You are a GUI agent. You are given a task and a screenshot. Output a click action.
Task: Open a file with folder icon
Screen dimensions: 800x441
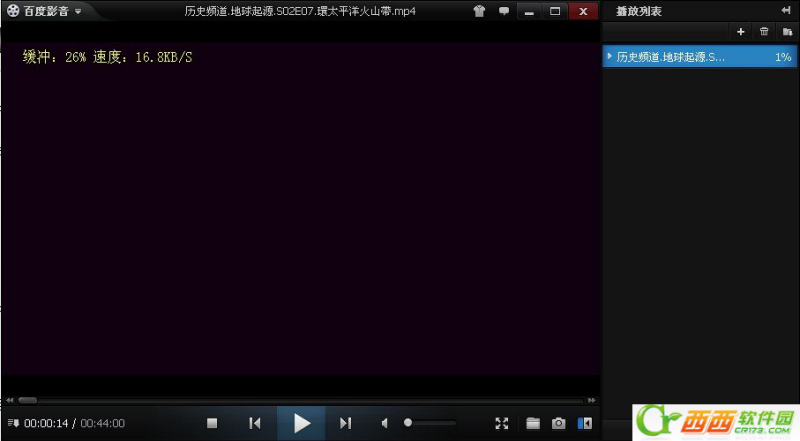(x=533, y=423)
